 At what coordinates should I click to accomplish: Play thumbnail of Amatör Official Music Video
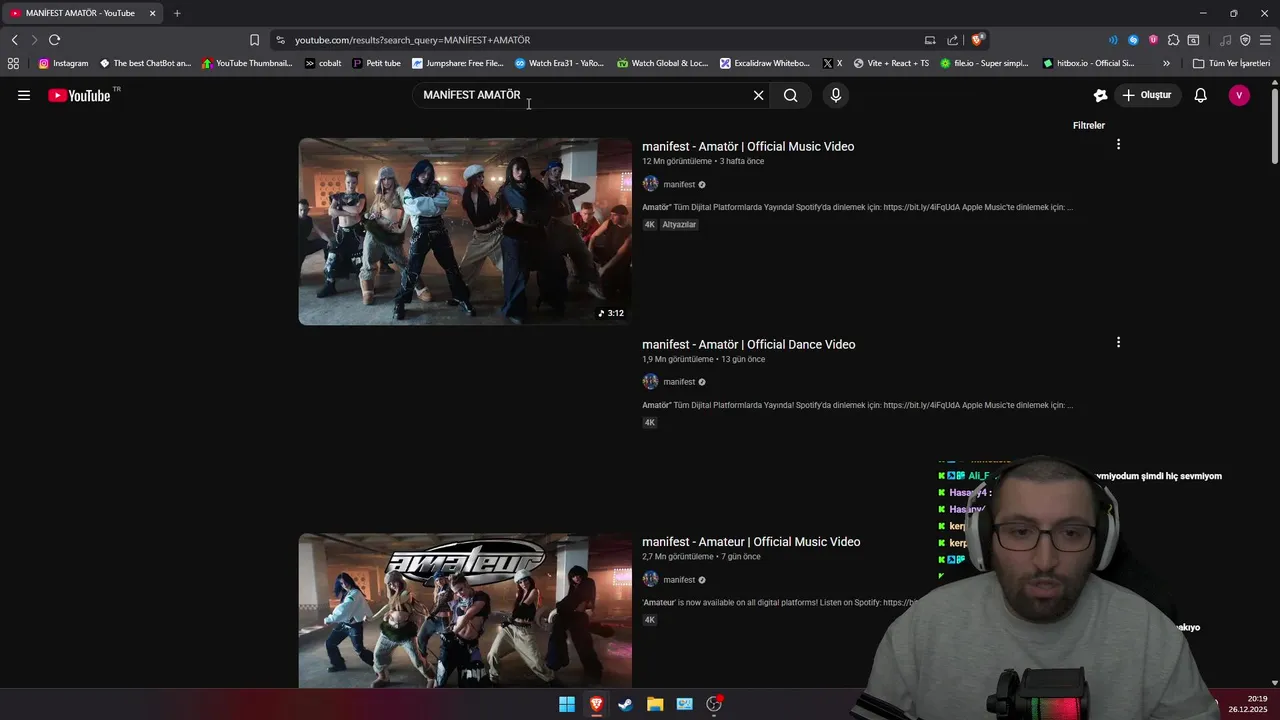click(465, 231)
